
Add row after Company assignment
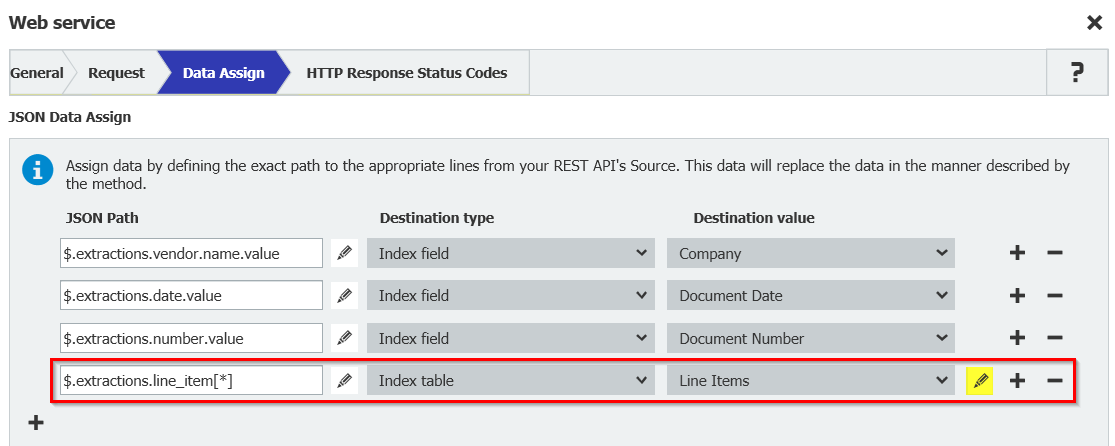tap(1018, 253)
